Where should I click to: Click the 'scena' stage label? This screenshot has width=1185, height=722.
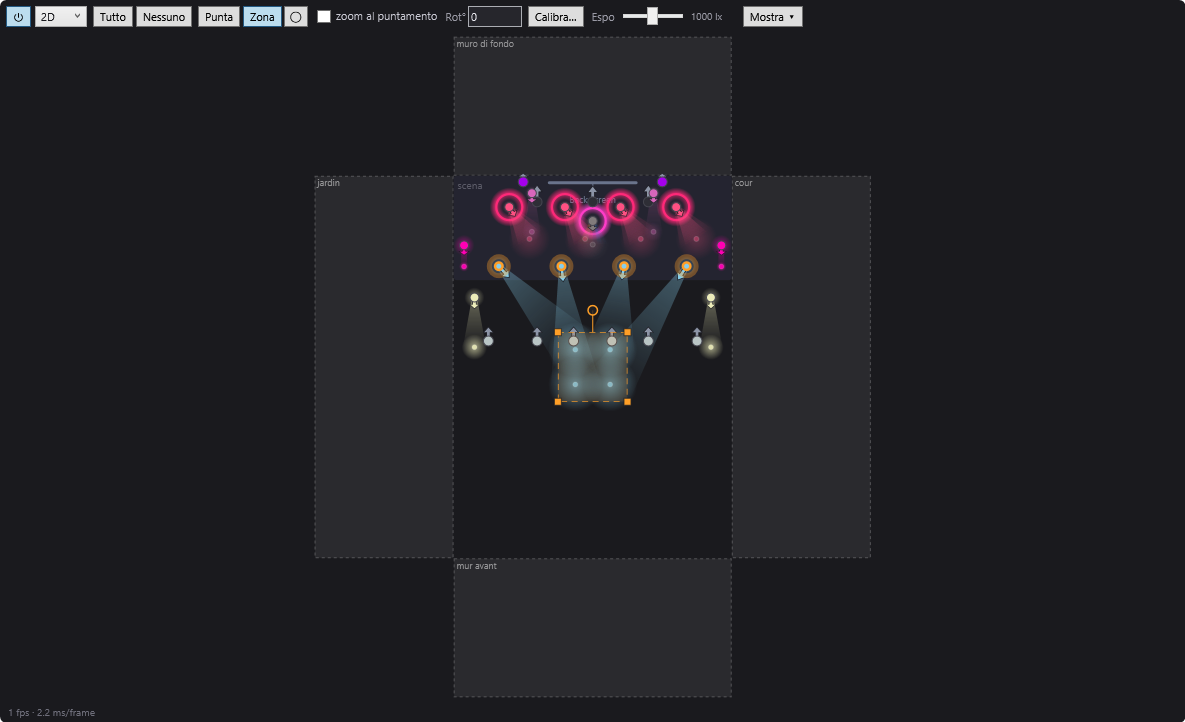469,186
